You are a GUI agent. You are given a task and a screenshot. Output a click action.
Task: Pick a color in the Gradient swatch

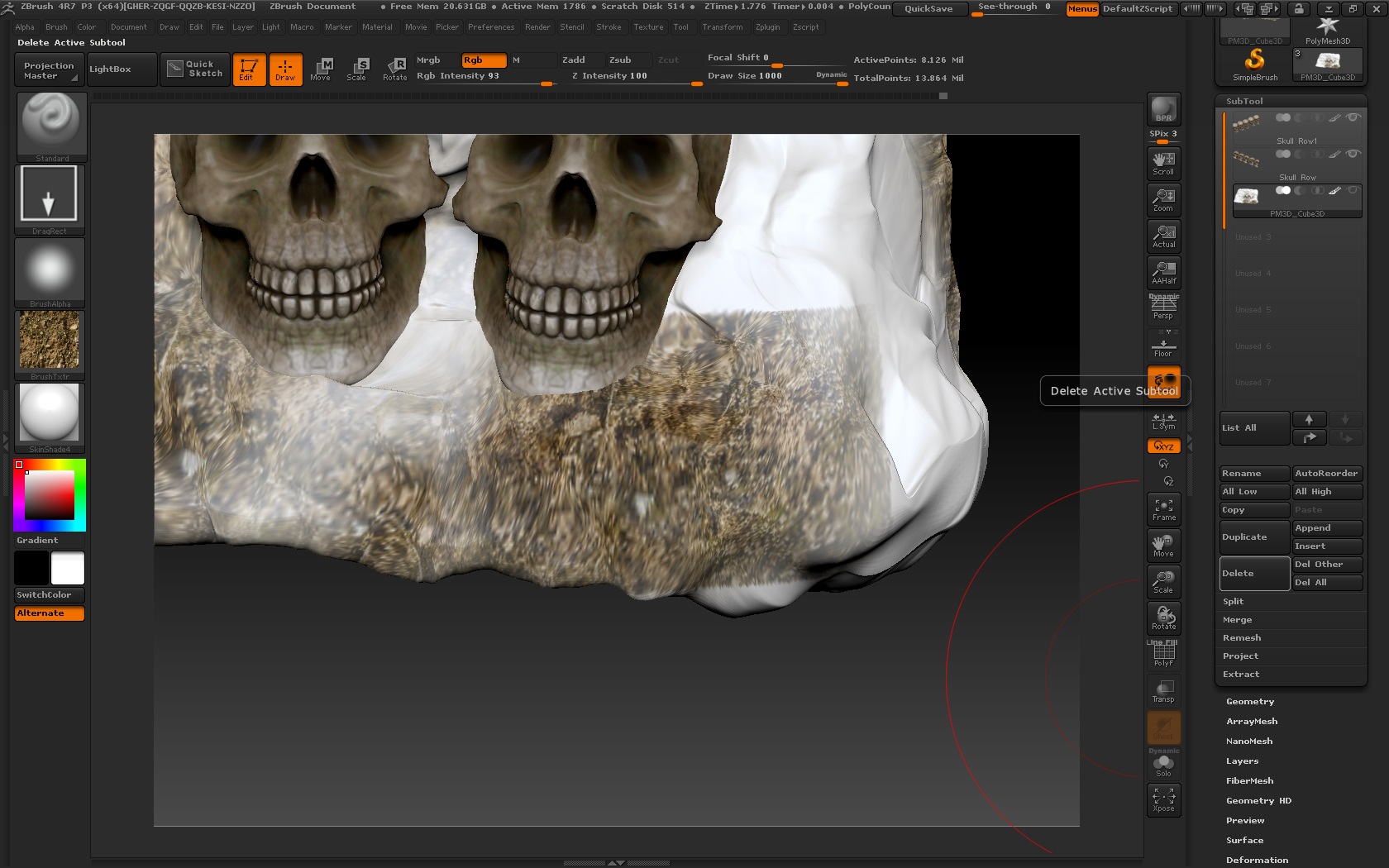tap(49, 494)
